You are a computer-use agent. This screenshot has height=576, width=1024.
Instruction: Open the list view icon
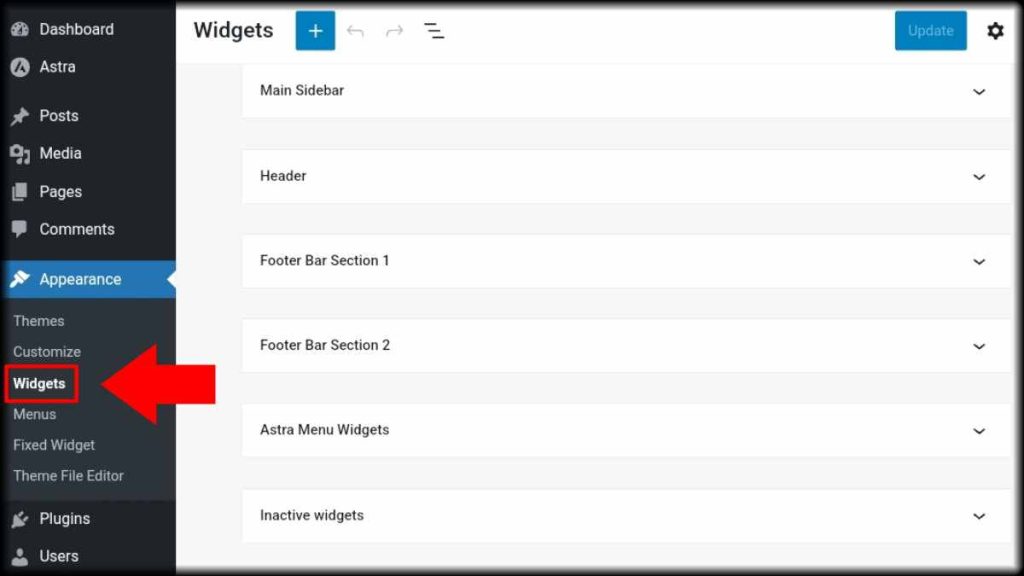click(434, 31)
